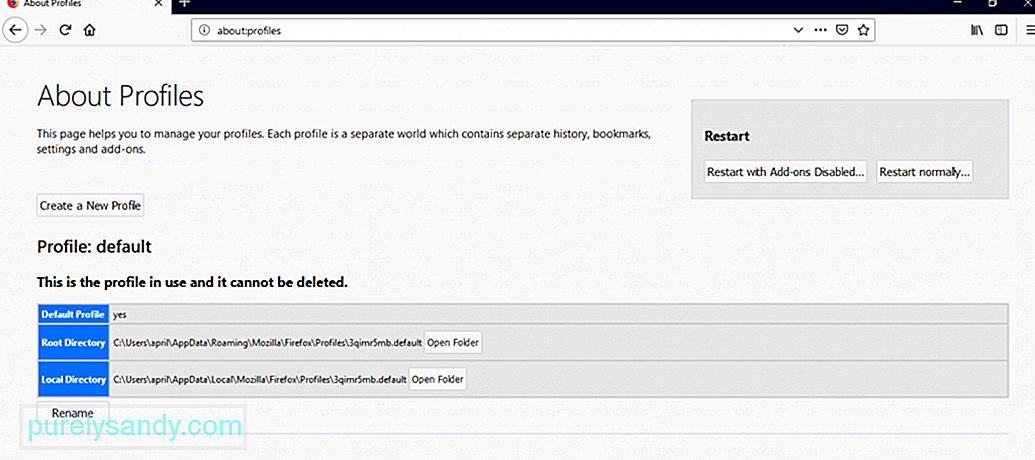Image resolution: width=1035 pixels, height=460 pixels.
Task: Click 'This is the profile in use' text
Action: [x=192, y=282]
